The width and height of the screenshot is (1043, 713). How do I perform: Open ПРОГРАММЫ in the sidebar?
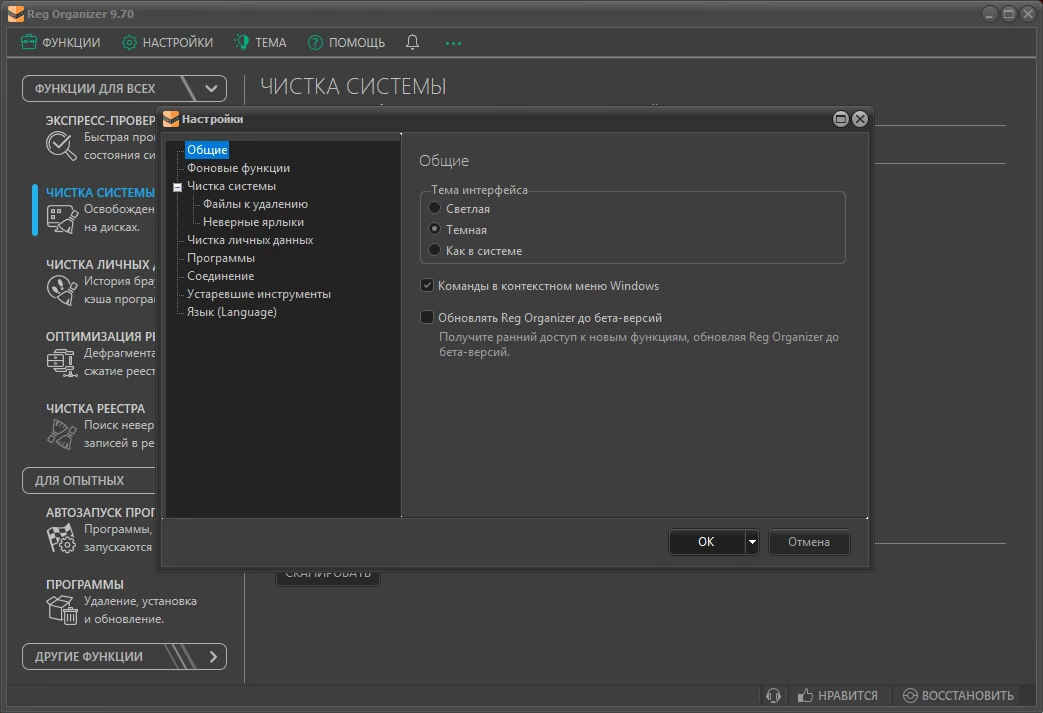[84, 584]
